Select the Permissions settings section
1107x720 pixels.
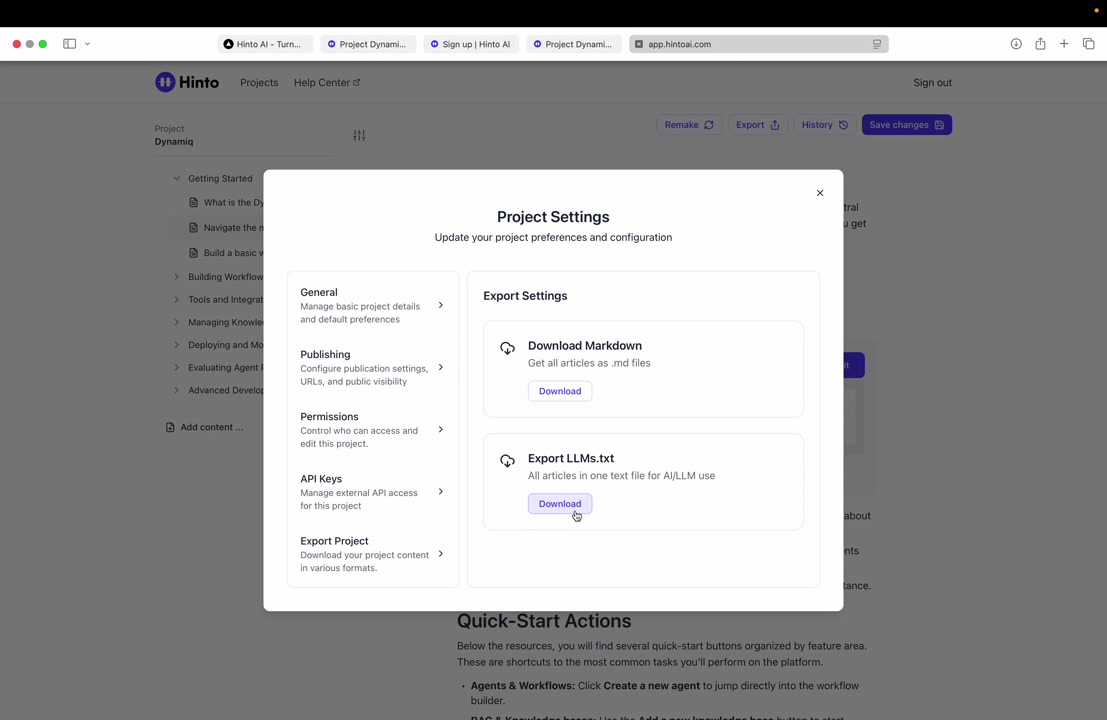[x=372, y=429]
